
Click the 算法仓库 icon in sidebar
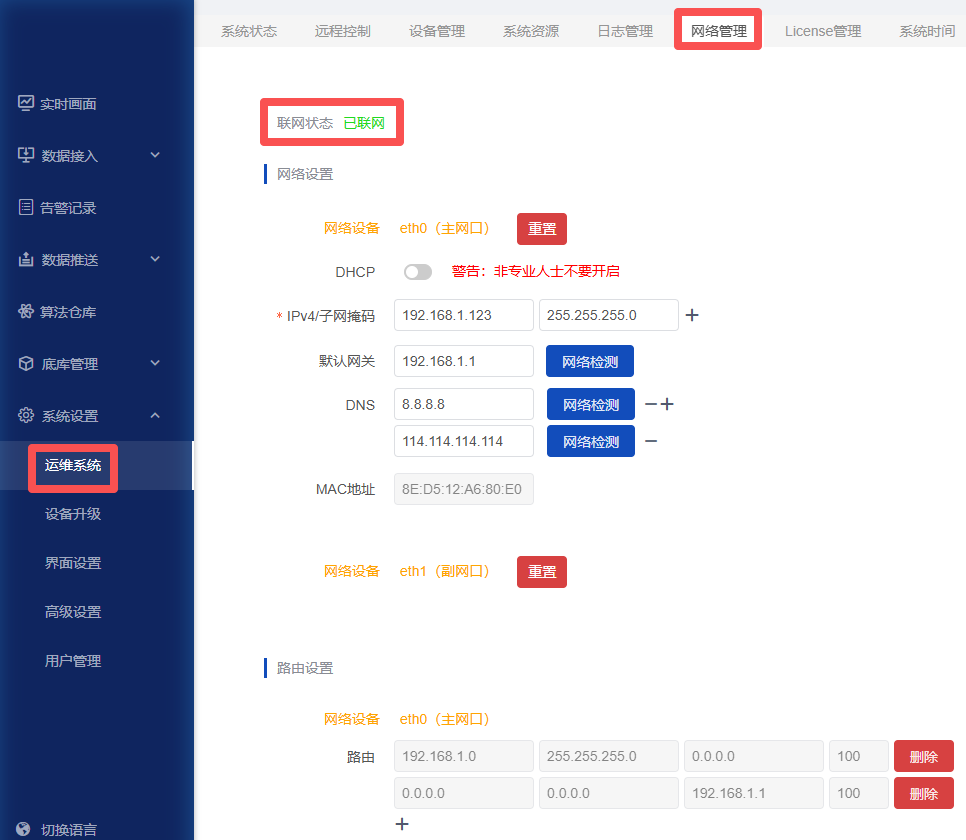pos(26,311)
